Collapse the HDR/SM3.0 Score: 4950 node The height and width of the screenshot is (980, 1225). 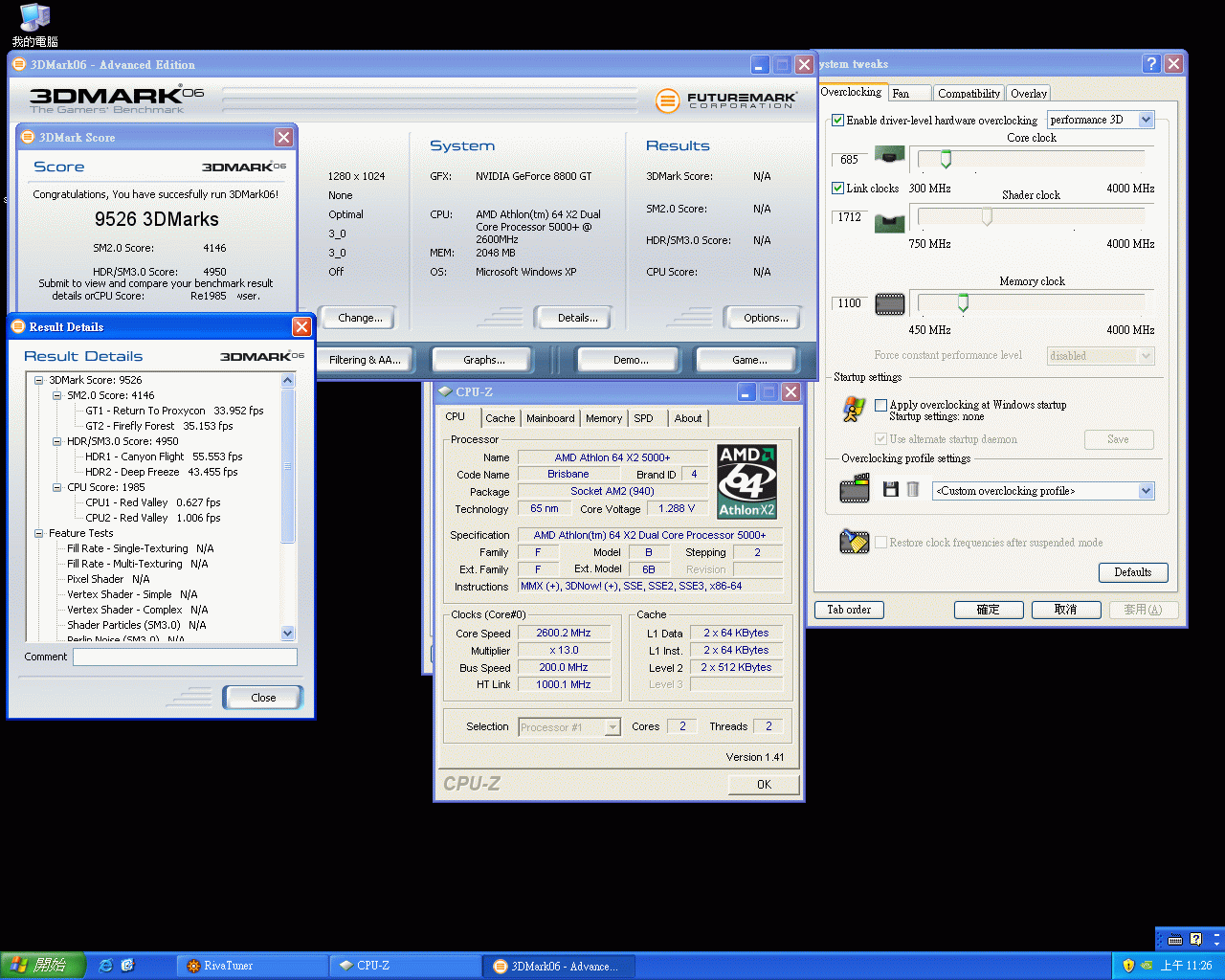[57, 441]
